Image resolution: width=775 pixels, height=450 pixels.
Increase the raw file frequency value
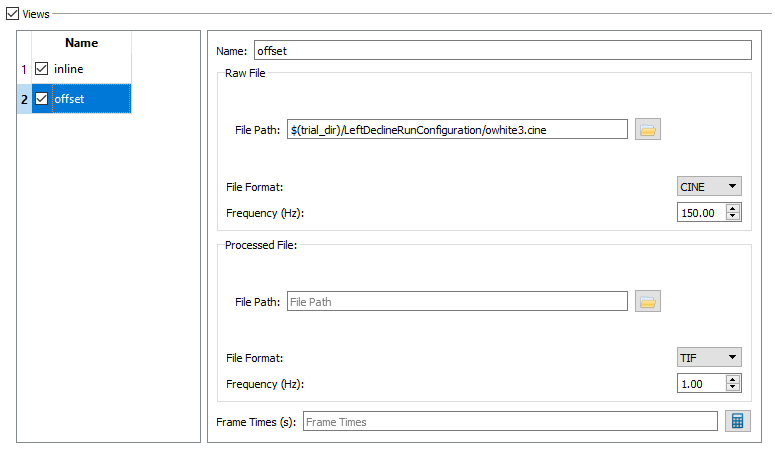click(733, 209)
